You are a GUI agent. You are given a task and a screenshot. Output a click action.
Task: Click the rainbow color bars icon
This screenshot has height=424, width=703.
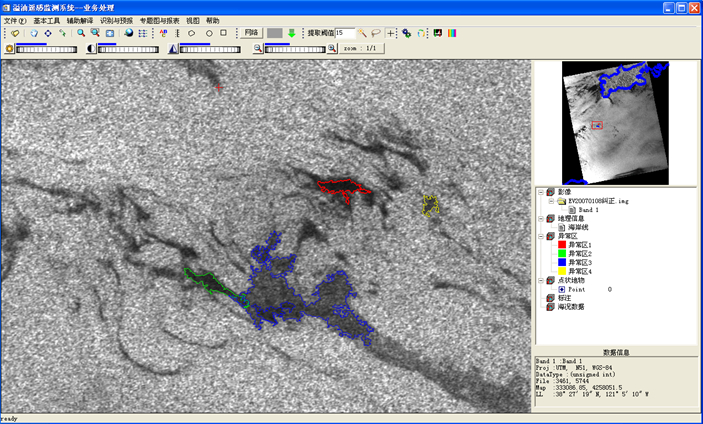(x=452, y=33)
